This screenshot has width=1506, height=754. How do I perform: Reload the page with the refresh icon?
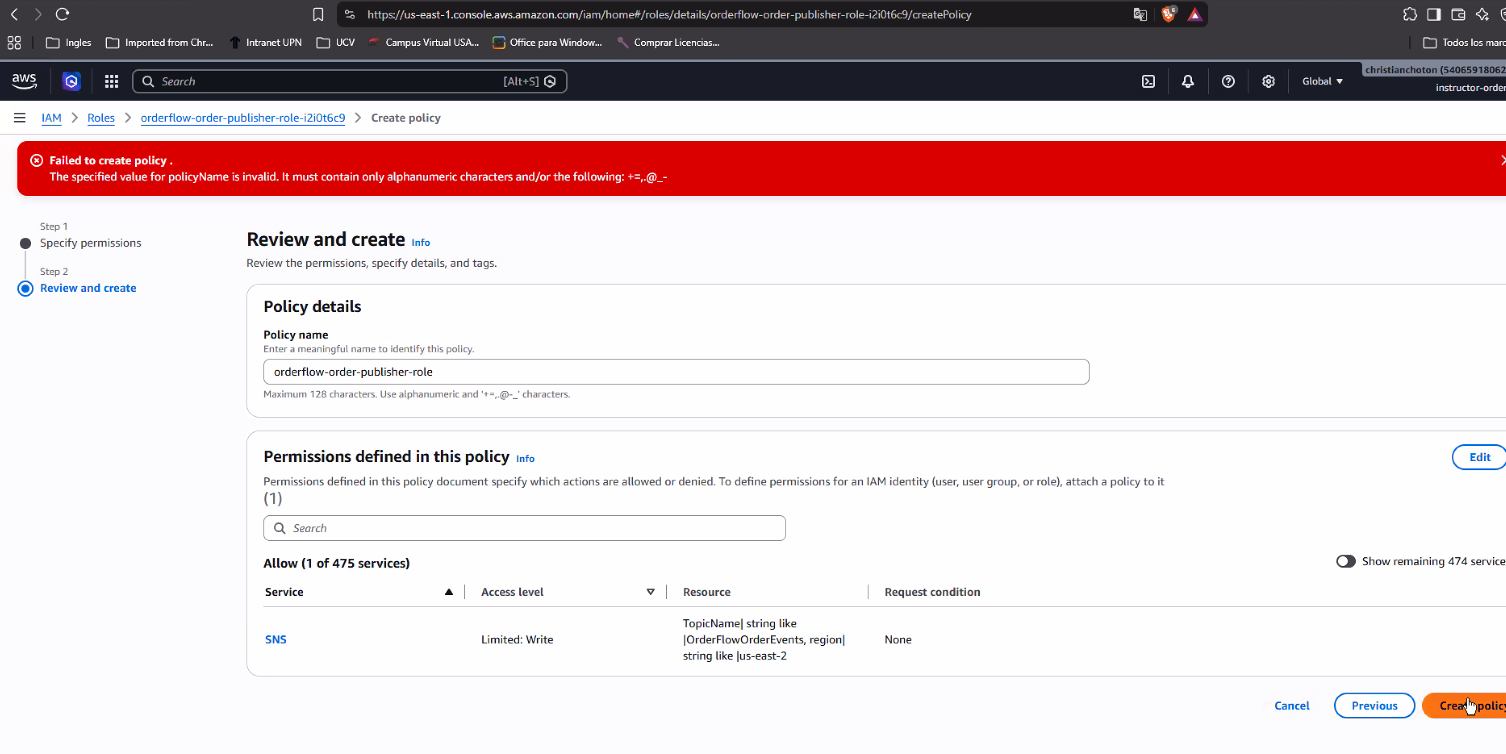pyautogui.click(x=62, y=15)
